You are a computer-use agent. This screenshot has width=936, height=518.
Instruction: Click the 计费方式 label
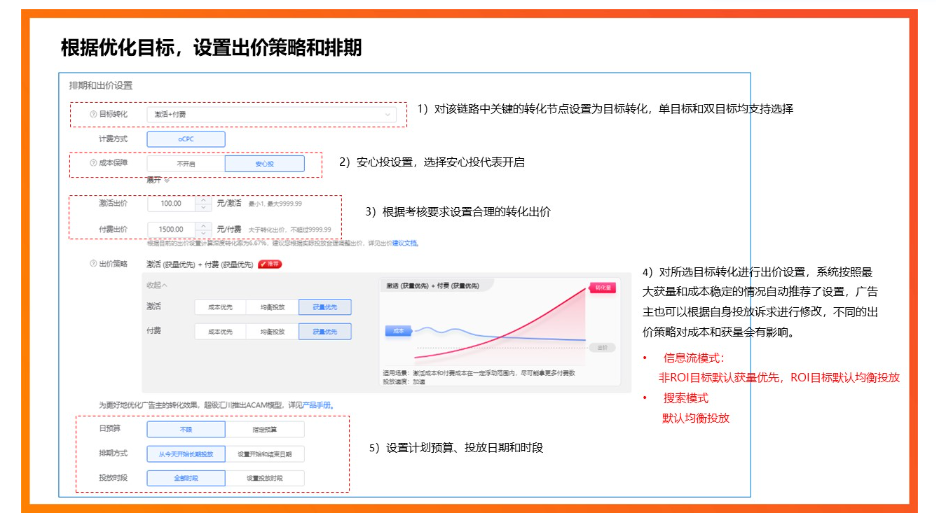tap(113, 138)
